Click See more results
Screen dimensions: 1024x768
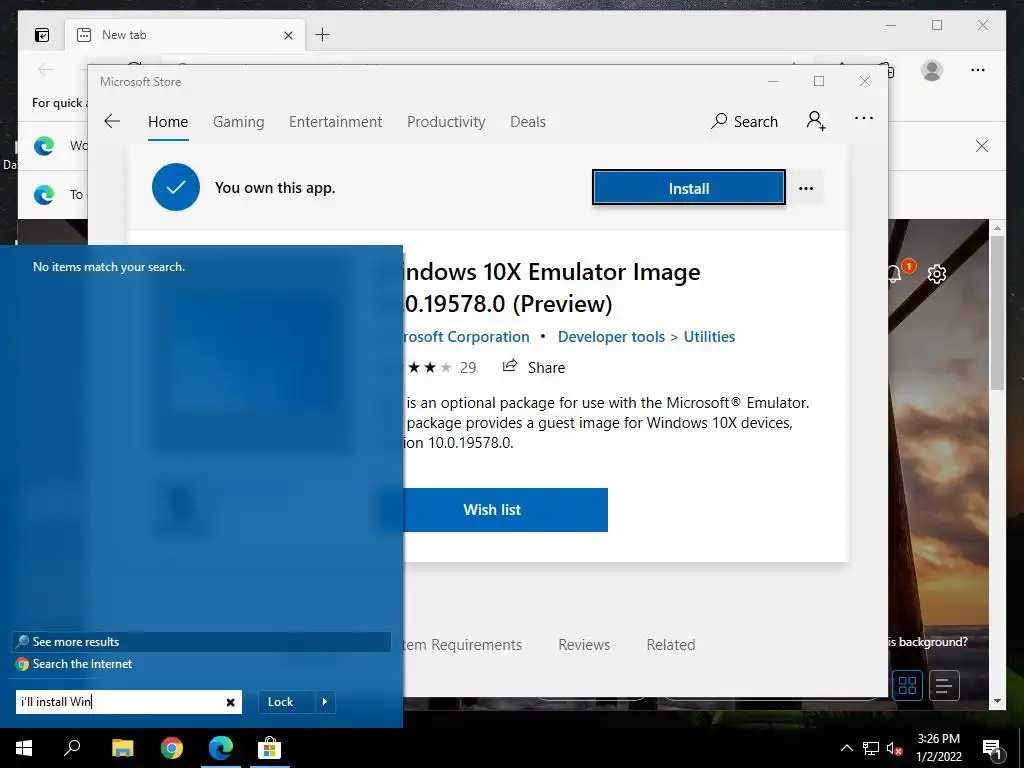coord(202,641)
